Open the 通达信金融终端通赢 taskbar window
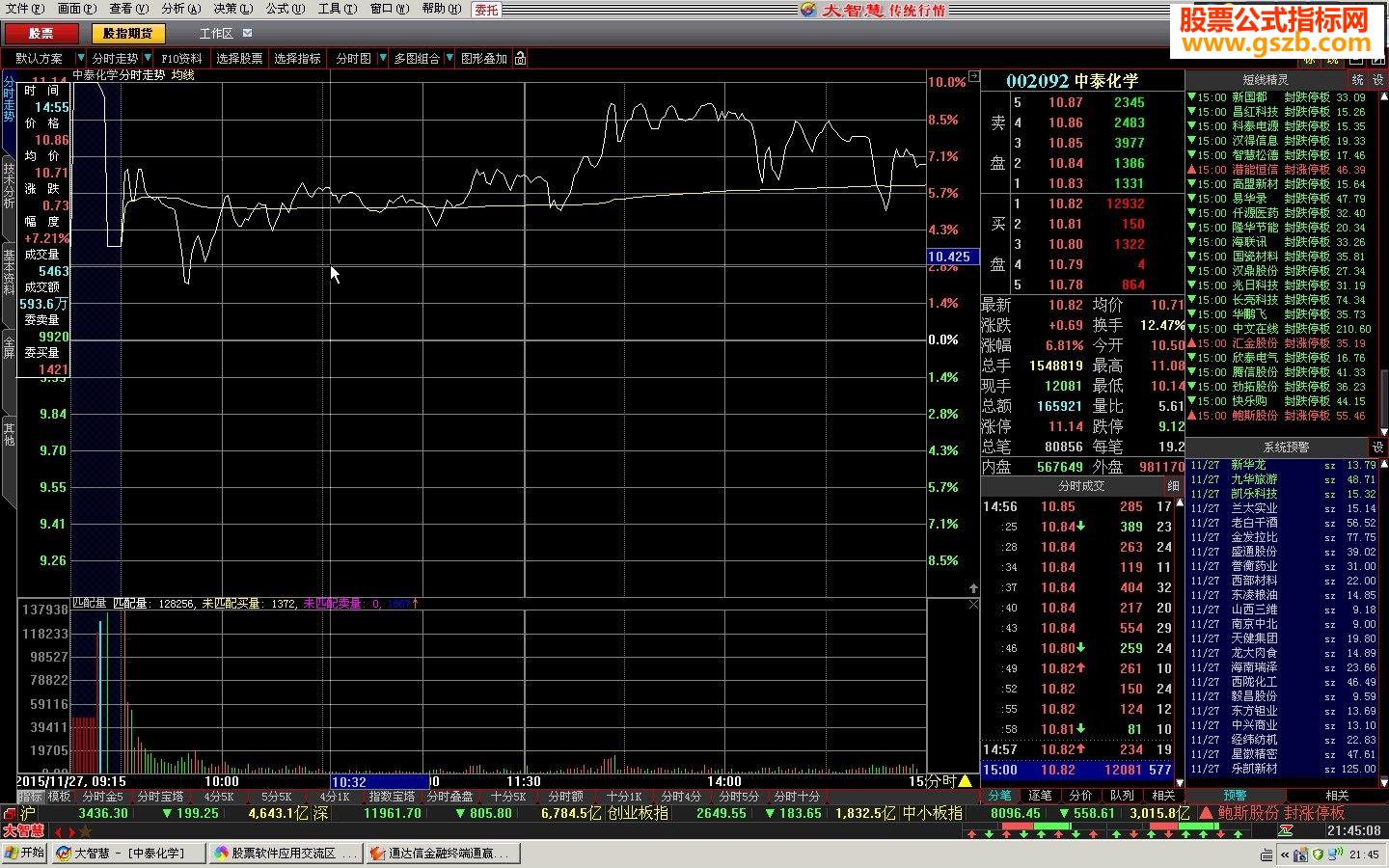The width and height of the screenshot is (1389, 868). [443, 853]
